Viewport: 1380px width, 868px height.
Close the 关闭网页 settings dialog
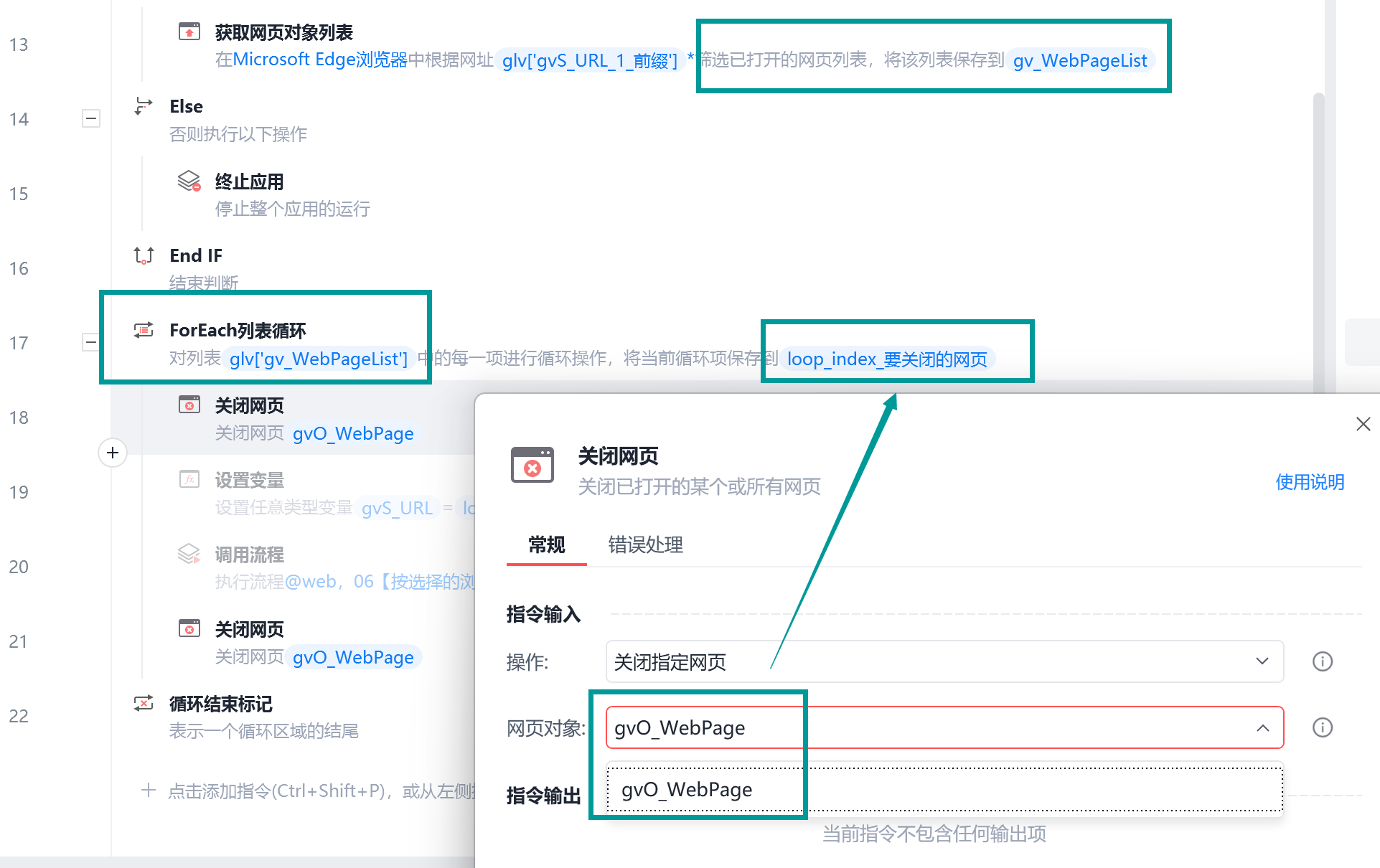[x=1363, y=424]
